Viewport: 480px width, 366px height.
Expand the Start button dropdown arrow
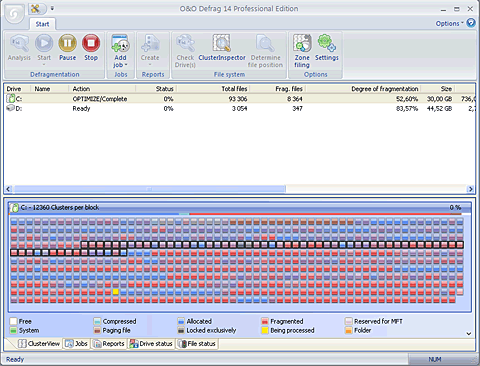(44, 65)
